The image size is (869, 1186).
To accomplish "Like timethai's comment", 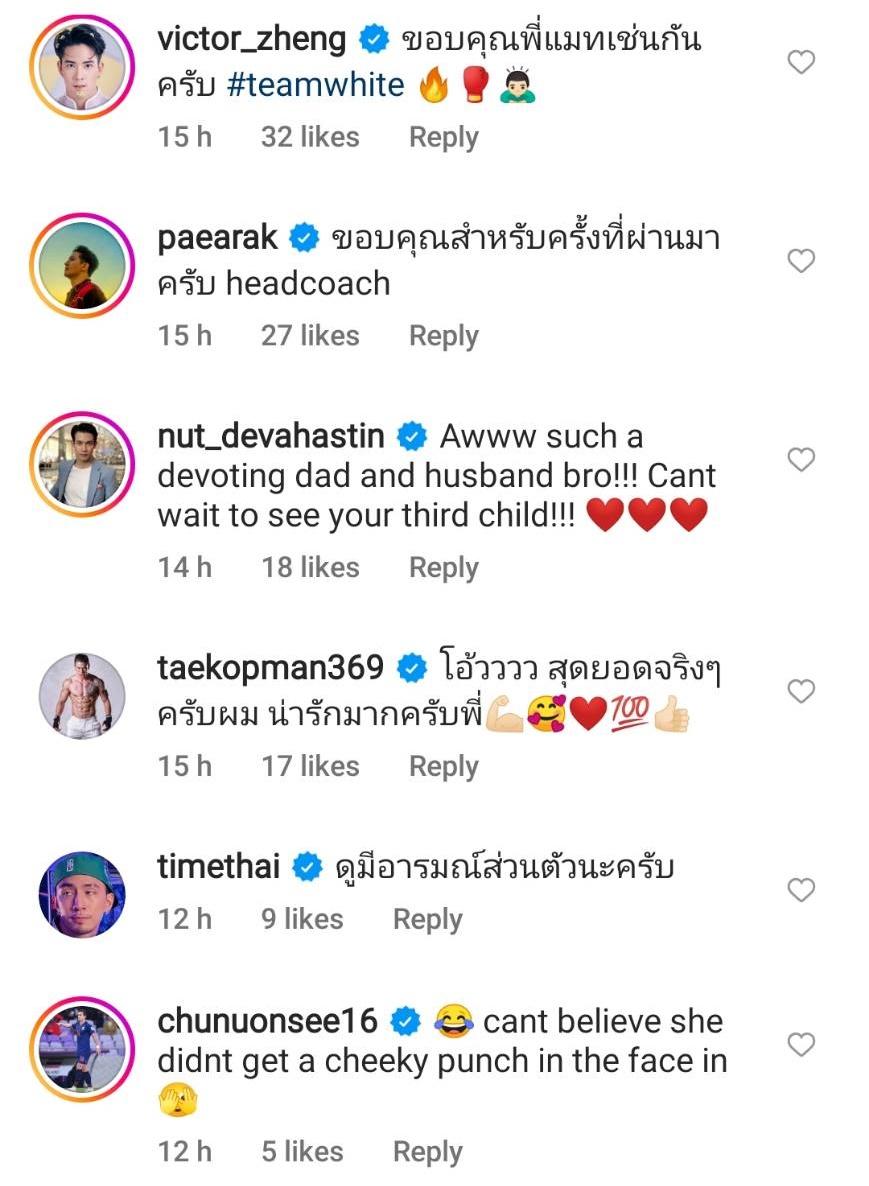I will 801,890.
